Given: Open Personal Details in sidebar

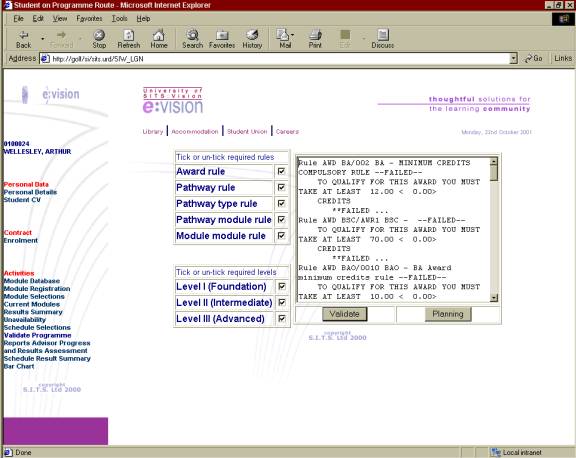Looking at the screenshot, I should click(x=30, y=192).
